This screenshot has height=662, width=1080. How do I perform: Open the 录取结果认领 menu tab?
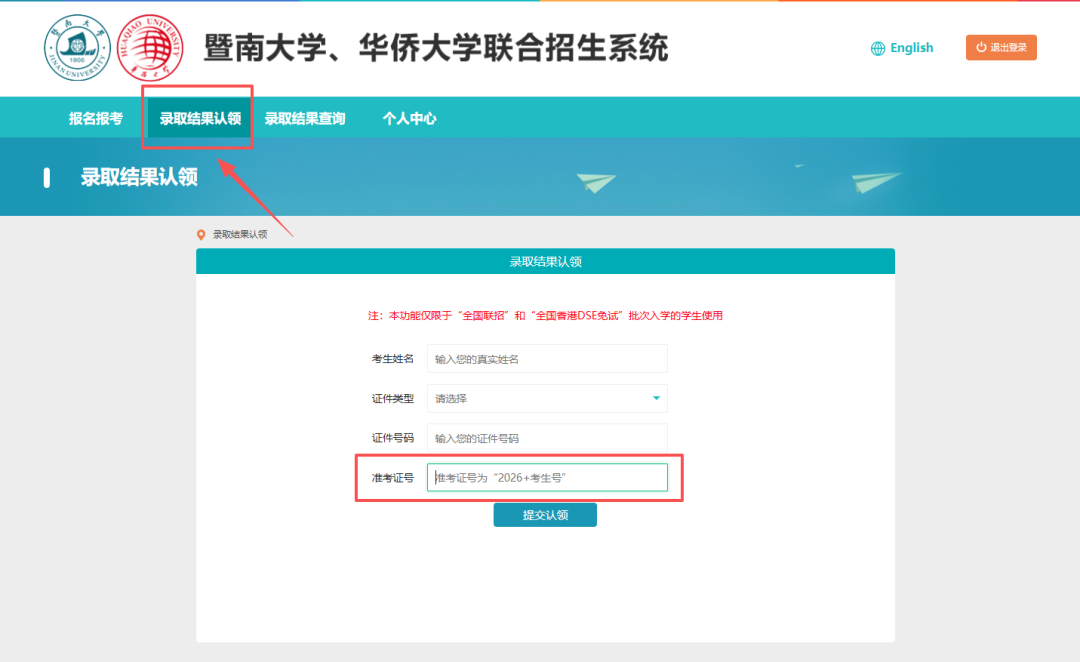200,118
